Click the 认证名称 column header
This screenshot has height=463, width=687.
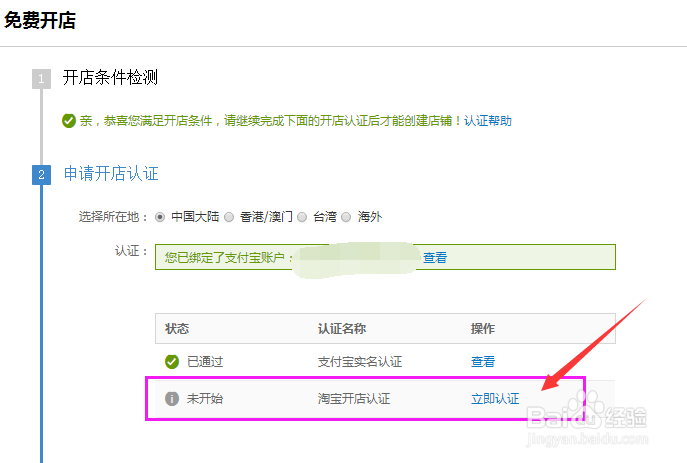(x=342, y=329)
